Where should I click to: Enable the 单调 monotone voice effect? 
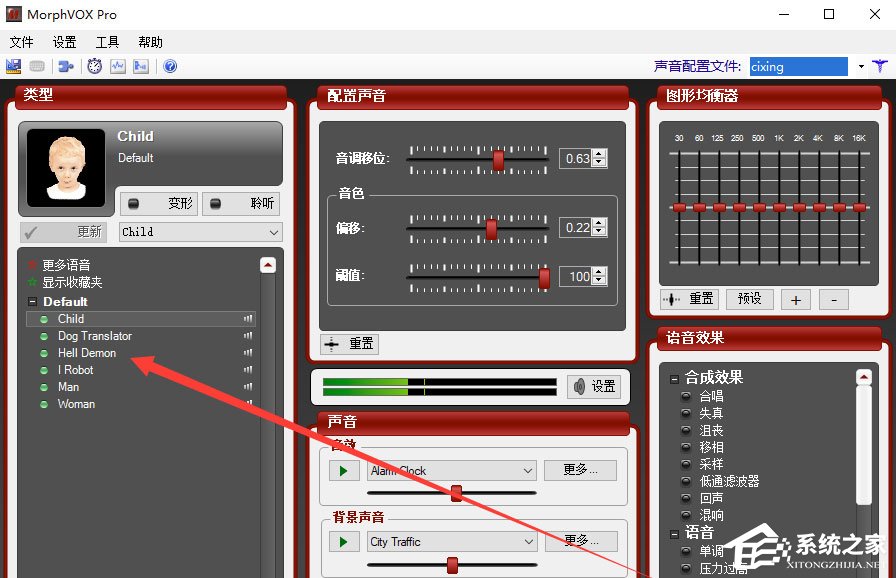(x=686, y=551)
